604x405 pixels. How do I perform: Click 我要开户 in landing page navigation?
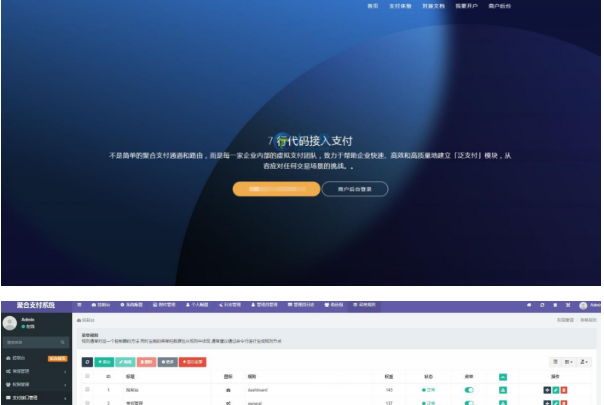coord(466,6)
